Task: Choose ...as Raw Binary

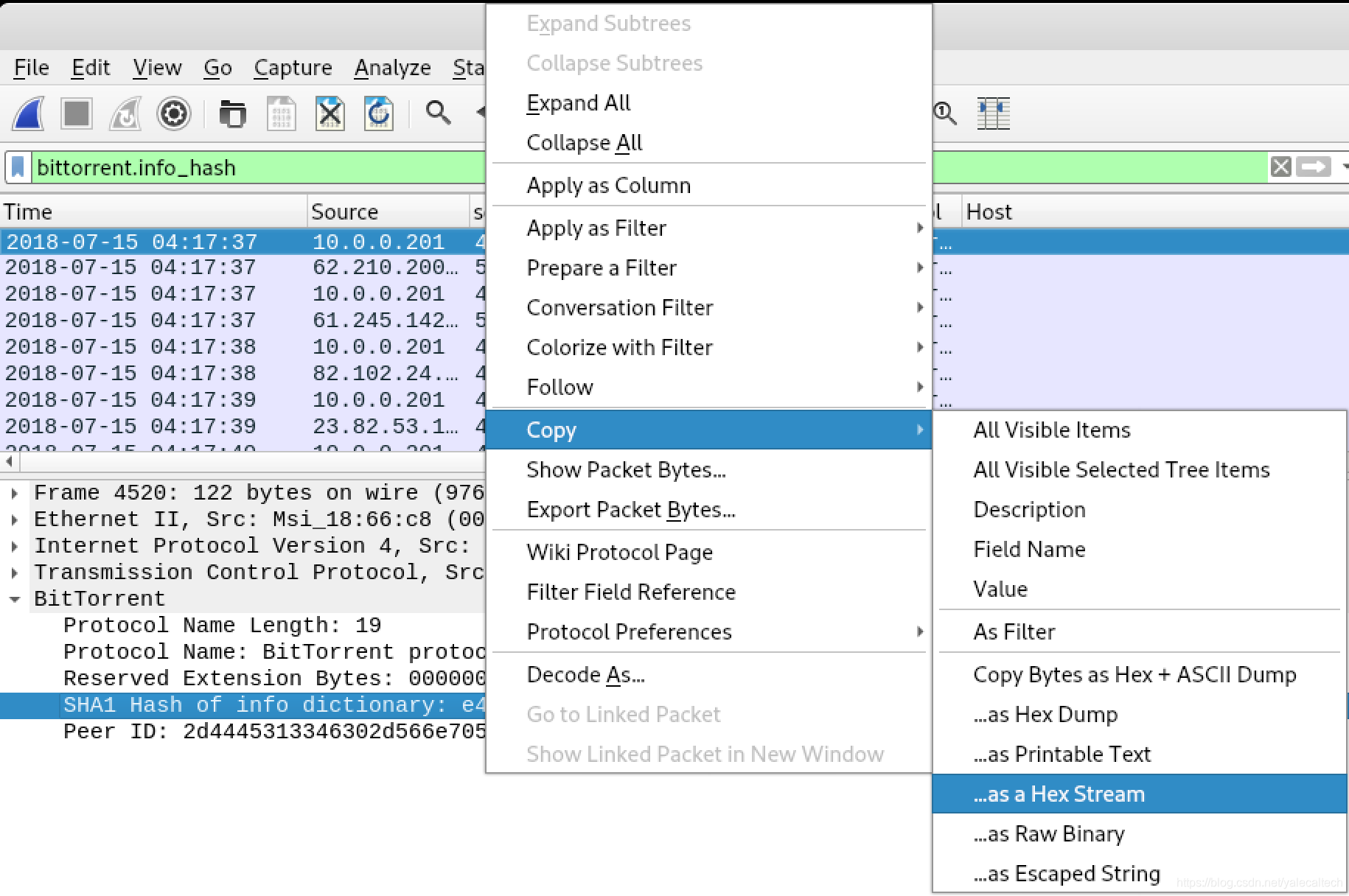Action: click(1139, 834)
